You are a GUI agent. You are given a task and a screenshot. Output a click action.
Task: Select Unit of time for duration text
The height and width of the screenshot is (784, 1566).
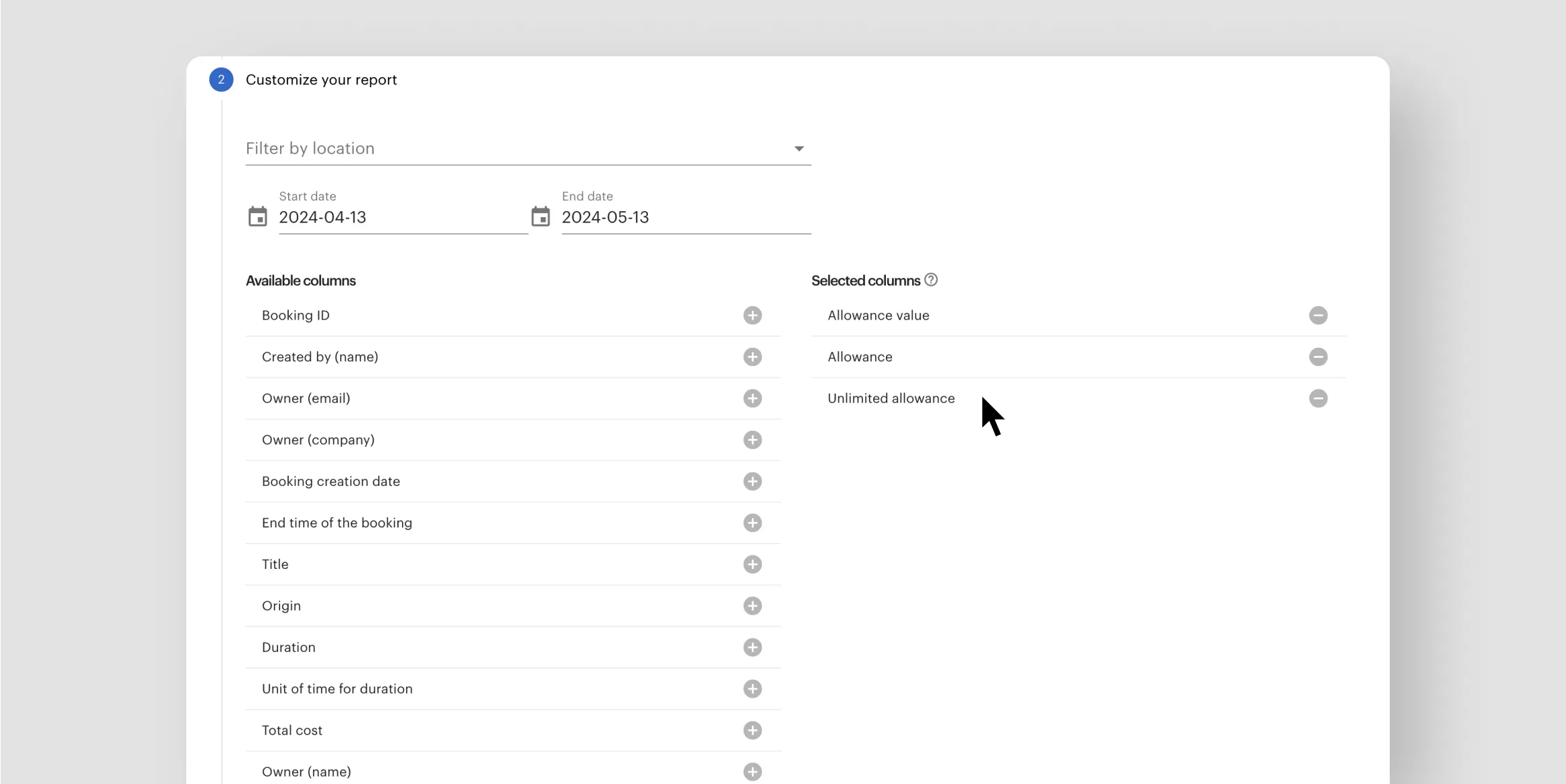point(337,690)
